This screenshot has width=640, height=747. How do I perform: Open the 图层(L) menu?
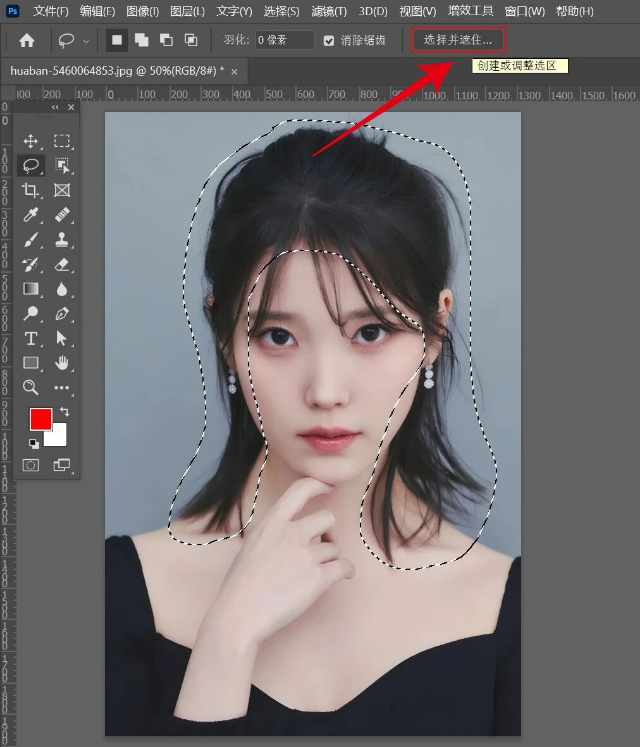(187, 11)
